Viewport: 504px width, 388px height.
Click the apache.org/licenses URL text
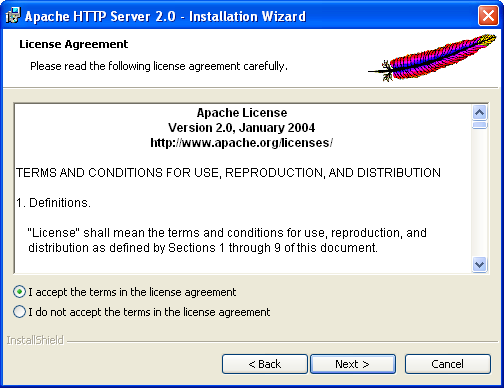242,143
